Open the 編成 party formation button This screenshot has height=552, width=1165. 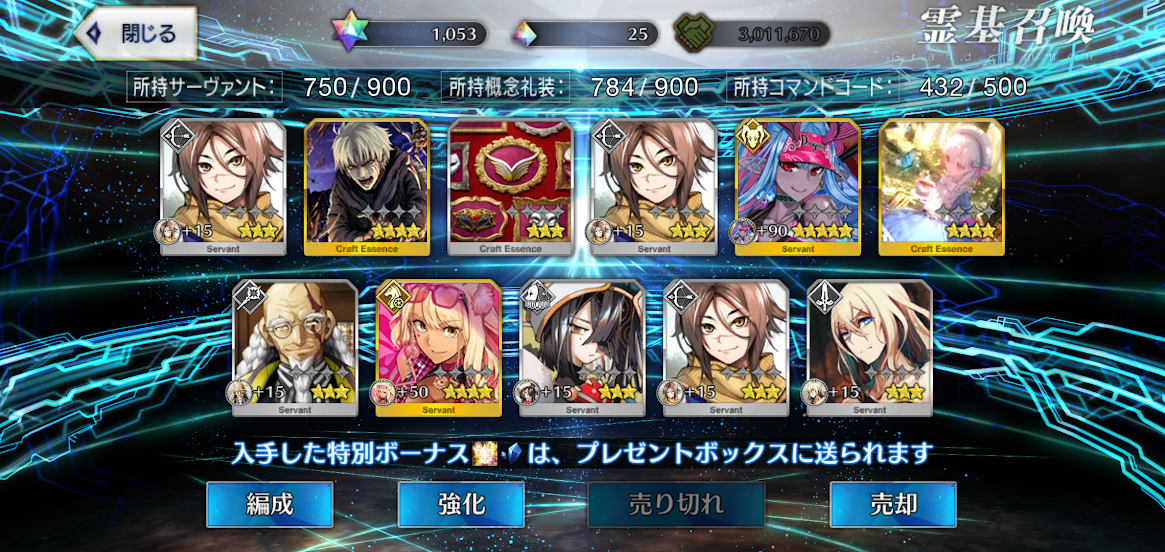(x=270, y=504)
